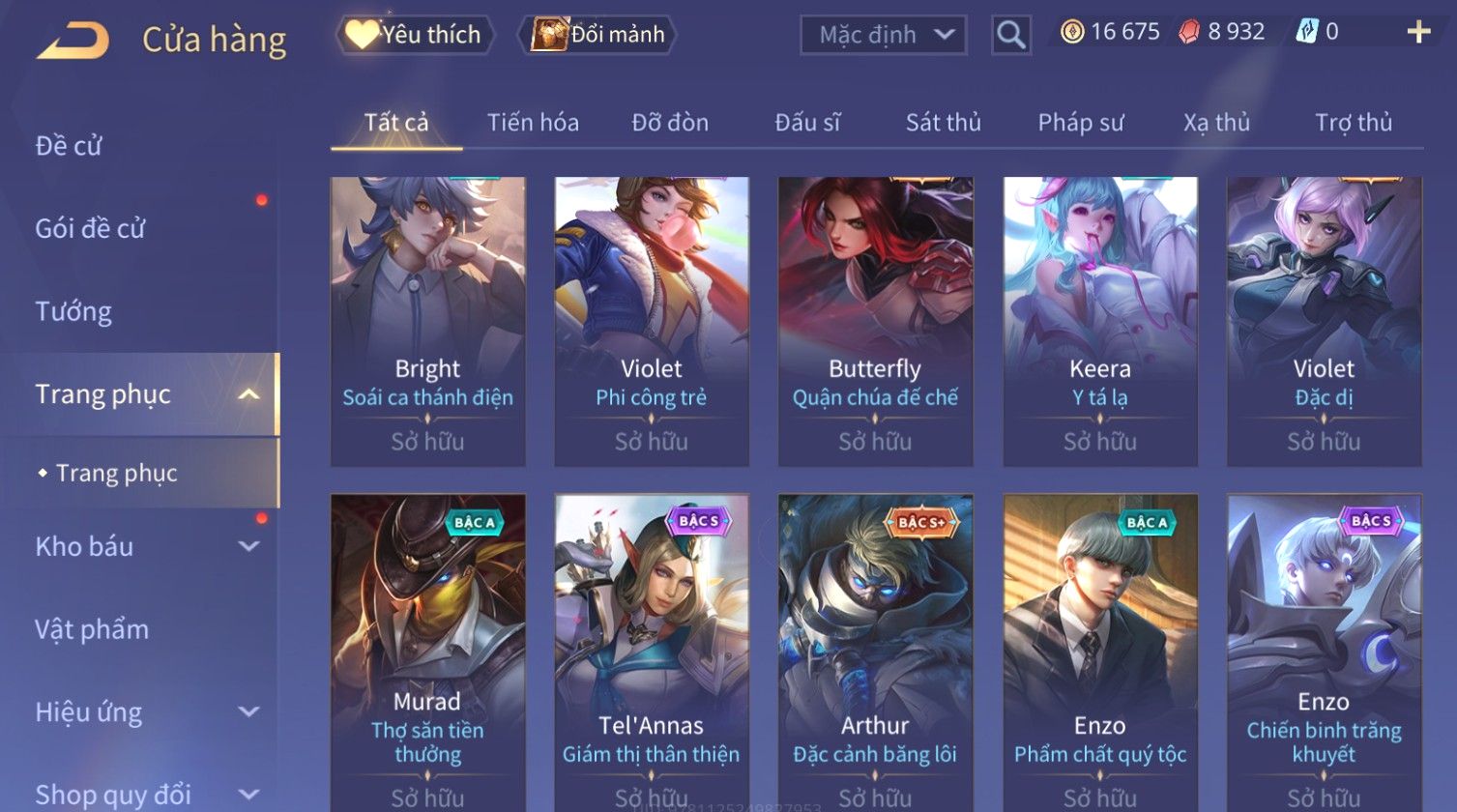The width and height of the screenshot is (1457, 812).
Task: Open Arthur Đặc cảnh băng lôi skin card
Action: coord(875,653)
